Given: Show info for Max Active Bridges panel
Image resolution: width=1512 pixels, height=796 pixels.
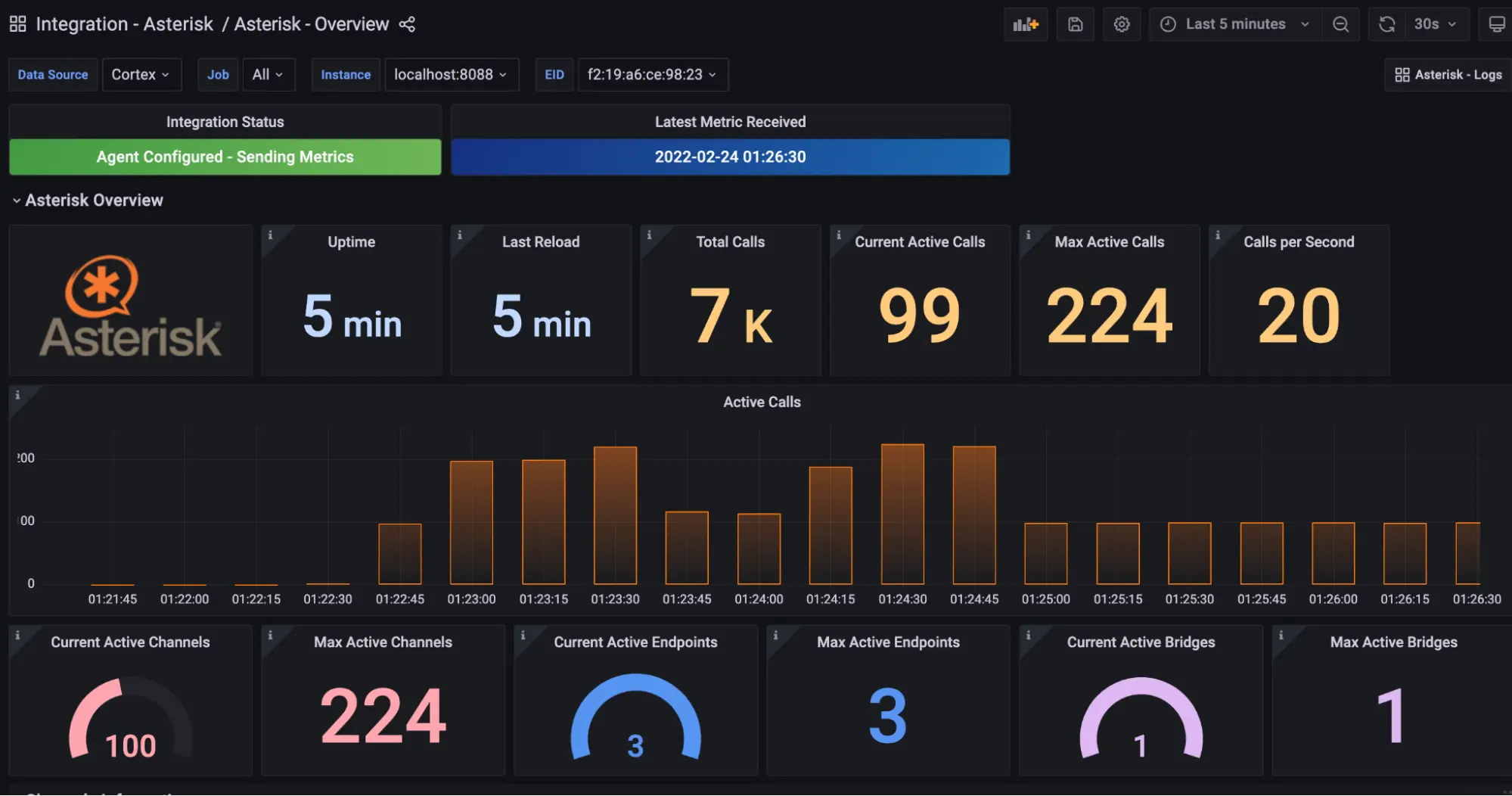Looking at the screenshot, I should (x=1281, y=635).
